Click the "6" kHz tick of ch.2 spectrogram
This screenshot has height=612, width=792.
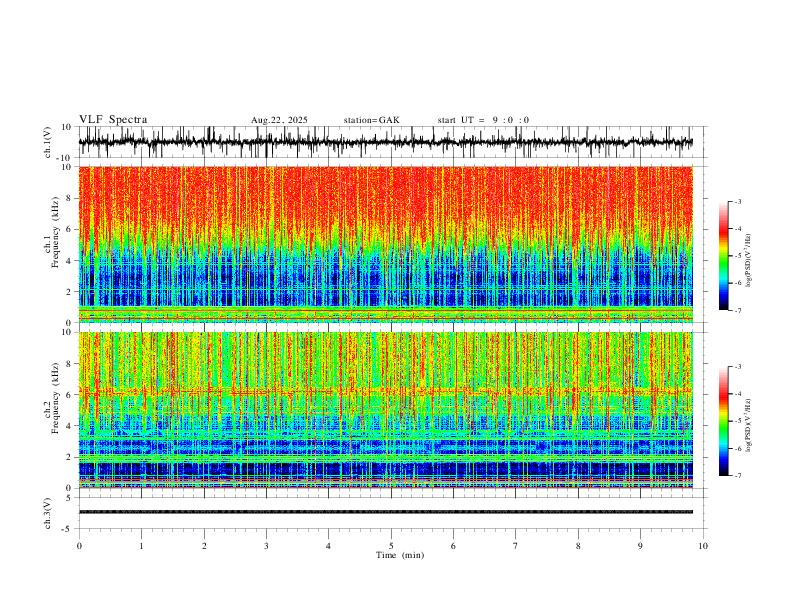69,394
